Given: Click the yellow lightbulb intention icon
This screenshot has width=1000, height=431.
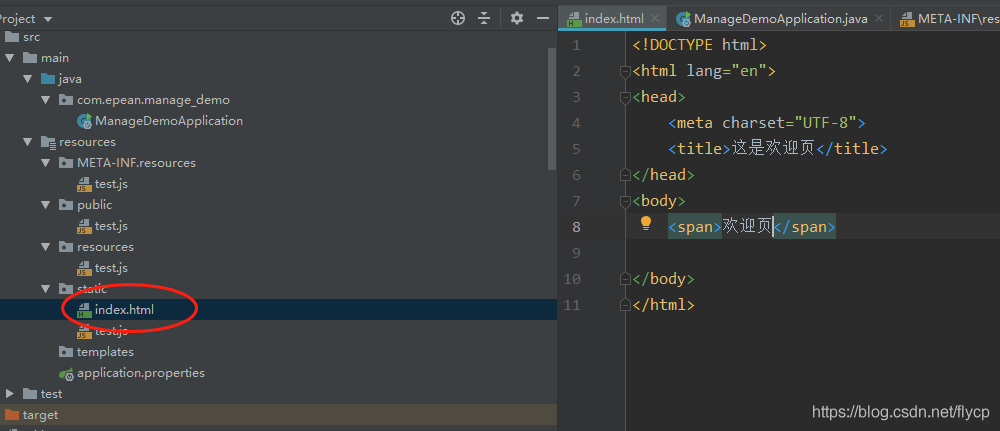Looking at the screenshot, I should 646,223.
